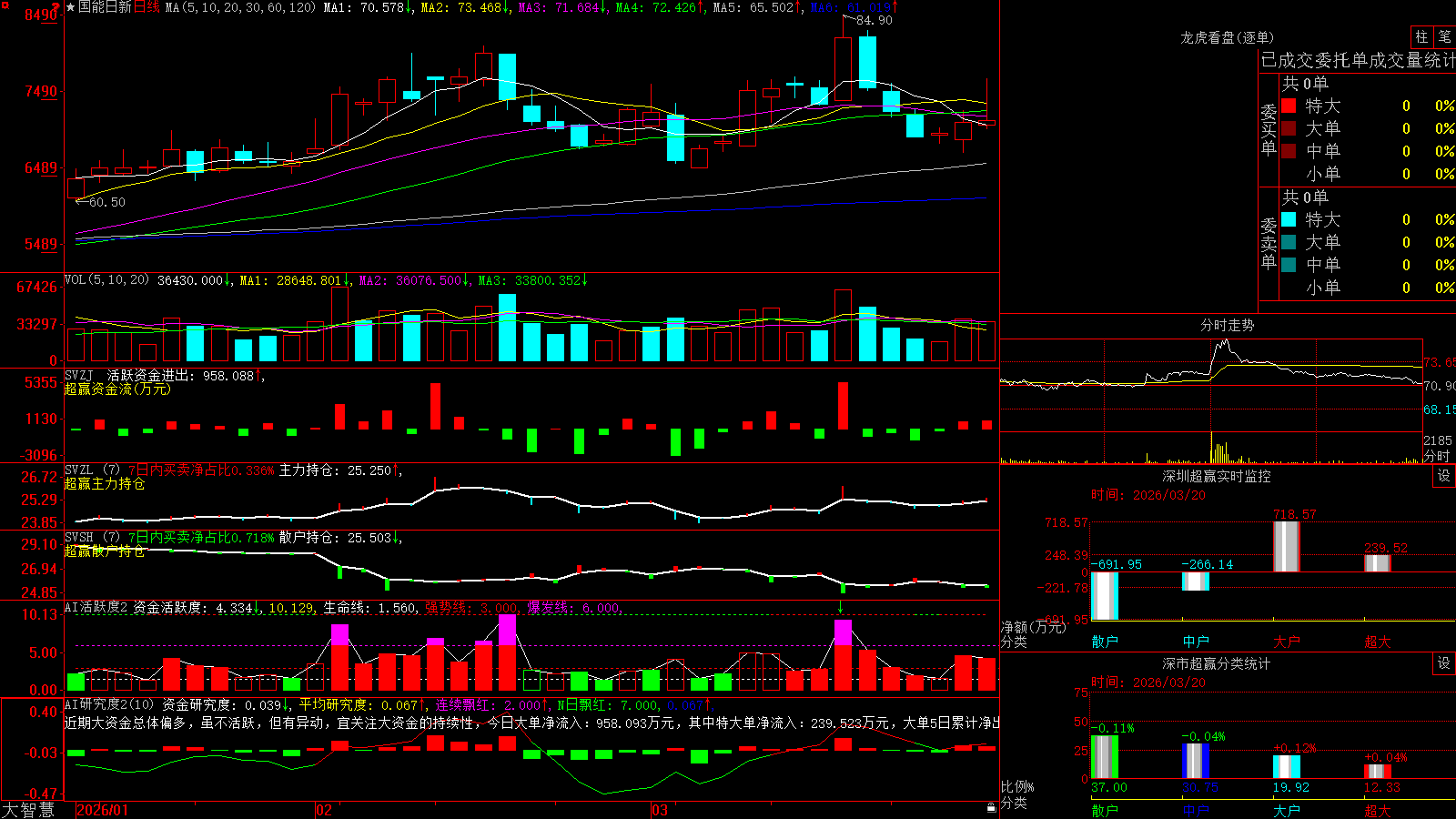Click the 龙虎看盘(逐单) panel title

1228,37
